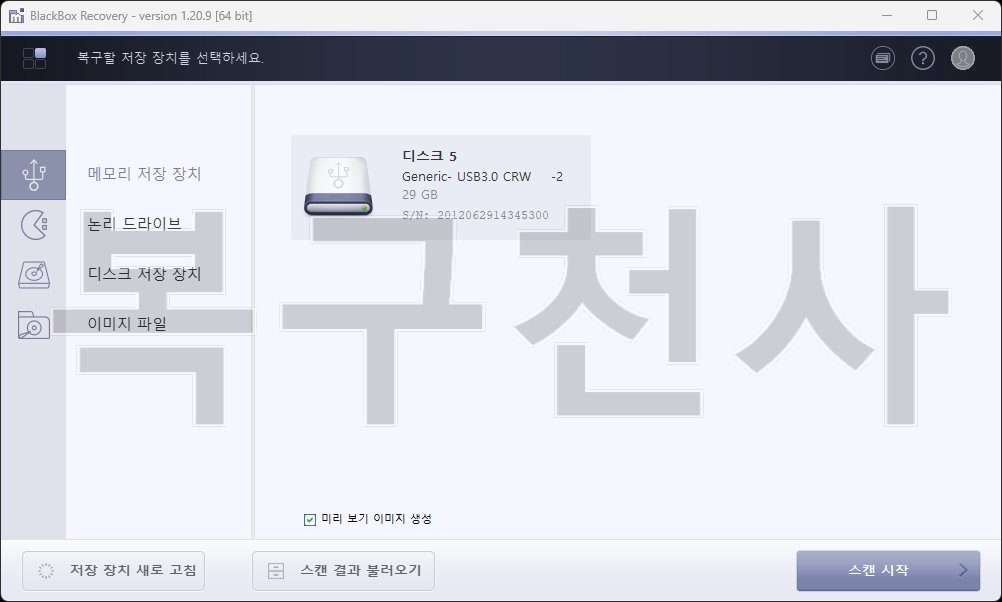Switch to the 논리 드라이브 tab
This screenshot has width=1002, height=602.
click(x=134, y=224)
